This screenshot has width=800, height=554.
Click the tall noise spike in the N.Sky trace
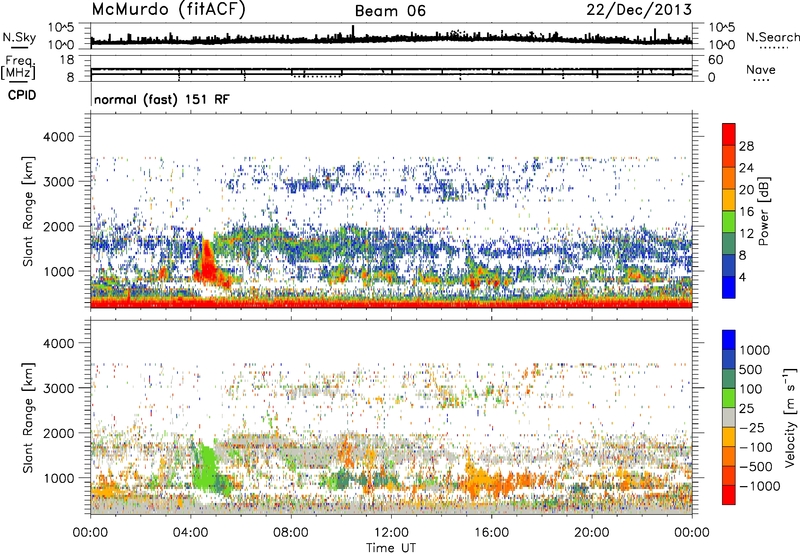[353, 34]
